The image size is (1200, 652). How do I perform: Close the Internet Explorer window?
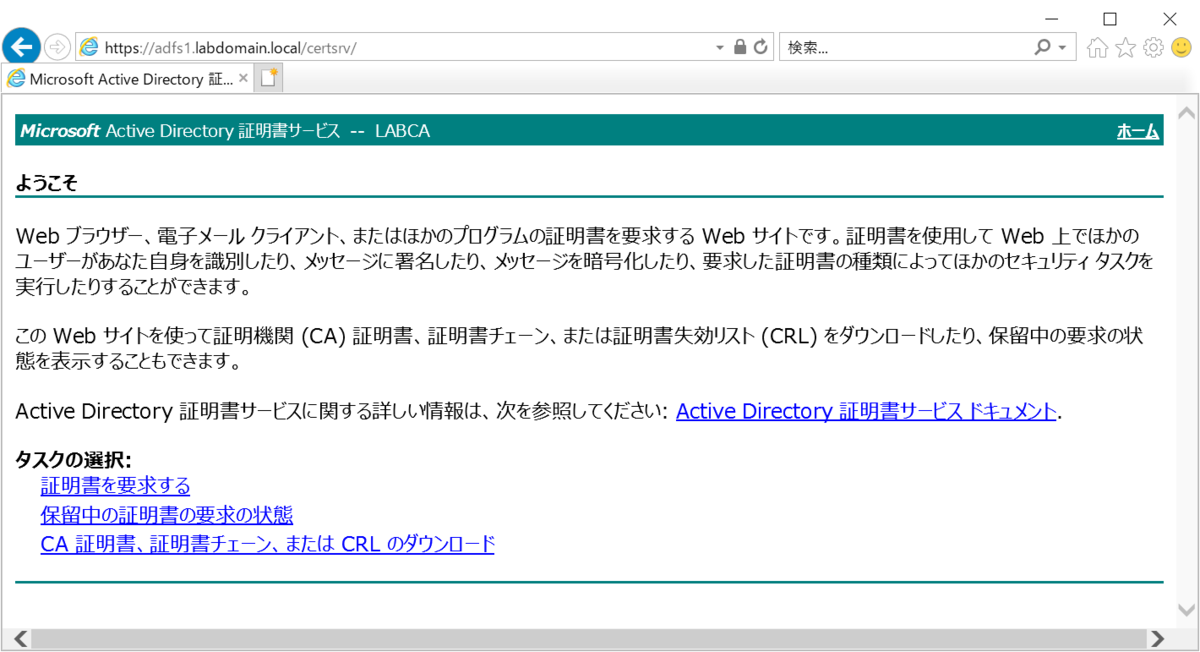coord(1169,18)
